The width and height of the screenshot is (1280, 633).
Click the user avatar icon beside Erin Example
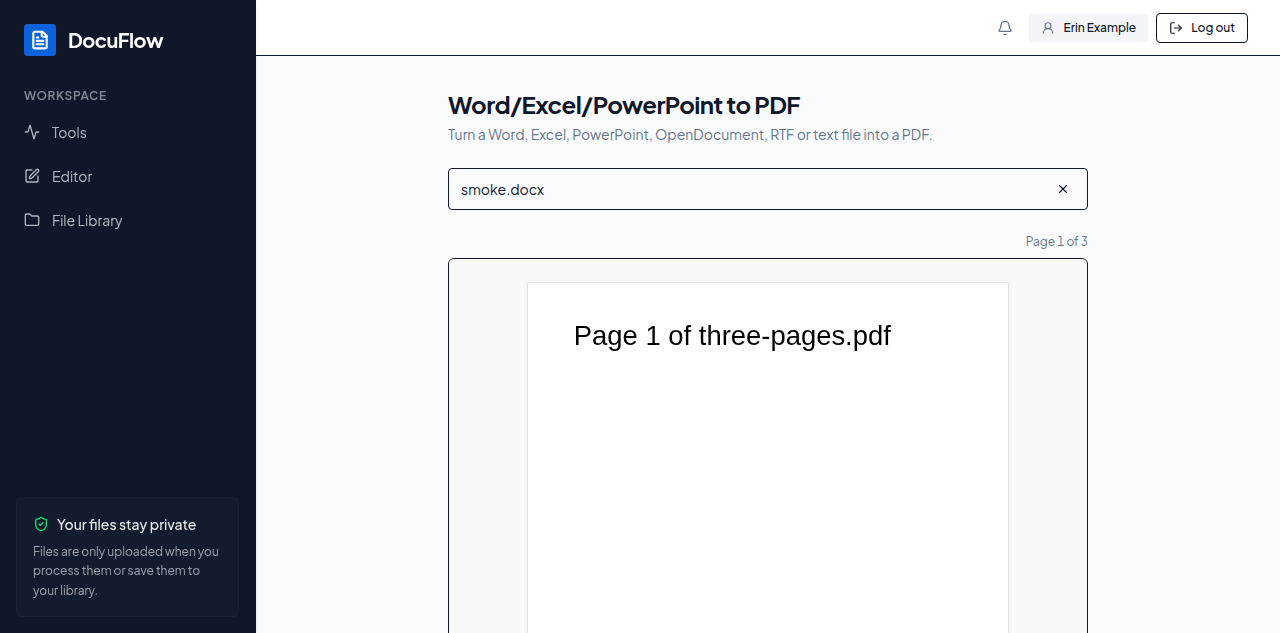[1048, 28]
